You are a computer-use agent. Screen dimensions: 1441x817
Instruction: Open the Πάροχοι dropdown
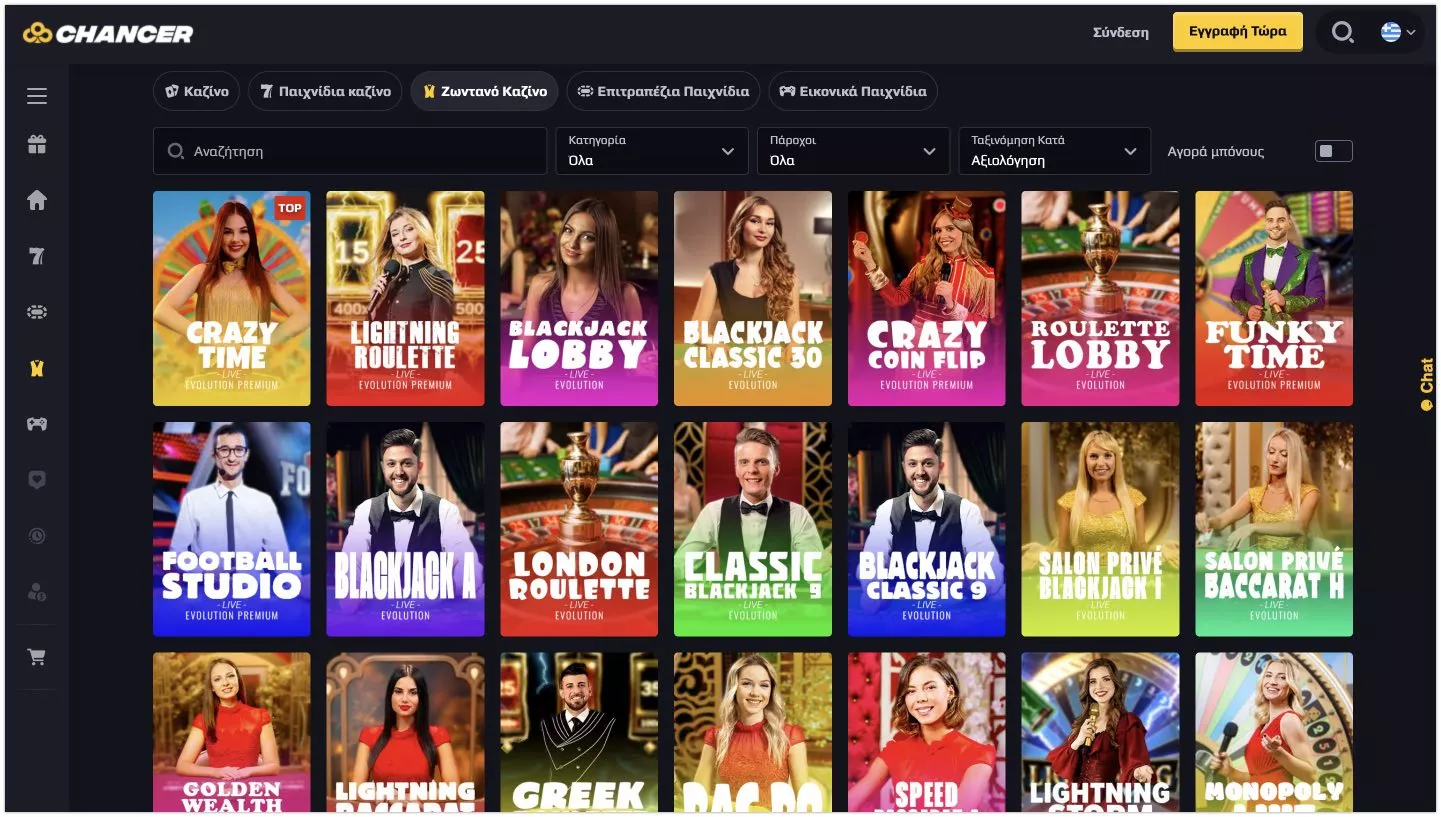[853, 151]
